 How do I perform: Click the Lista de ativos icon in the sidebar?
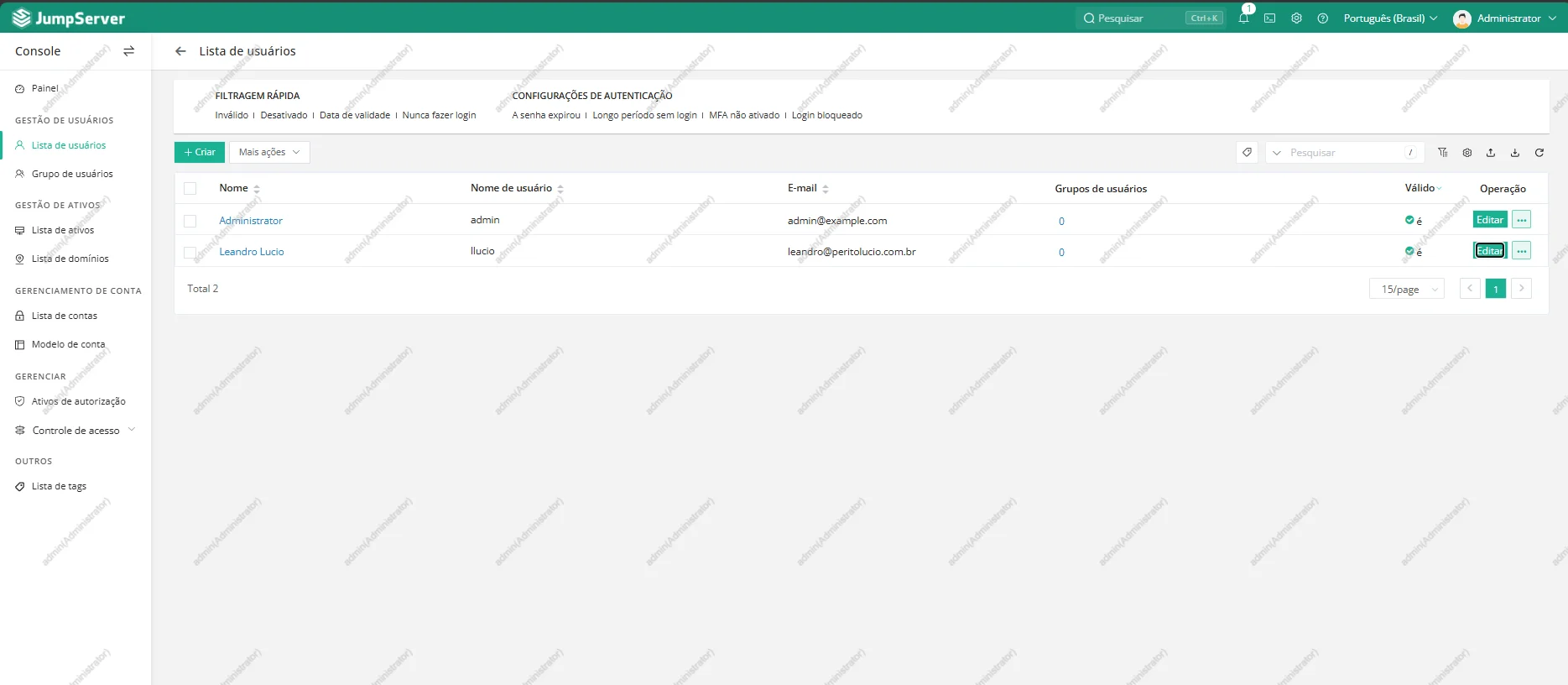pyautogui.click(x=20, y=230)
